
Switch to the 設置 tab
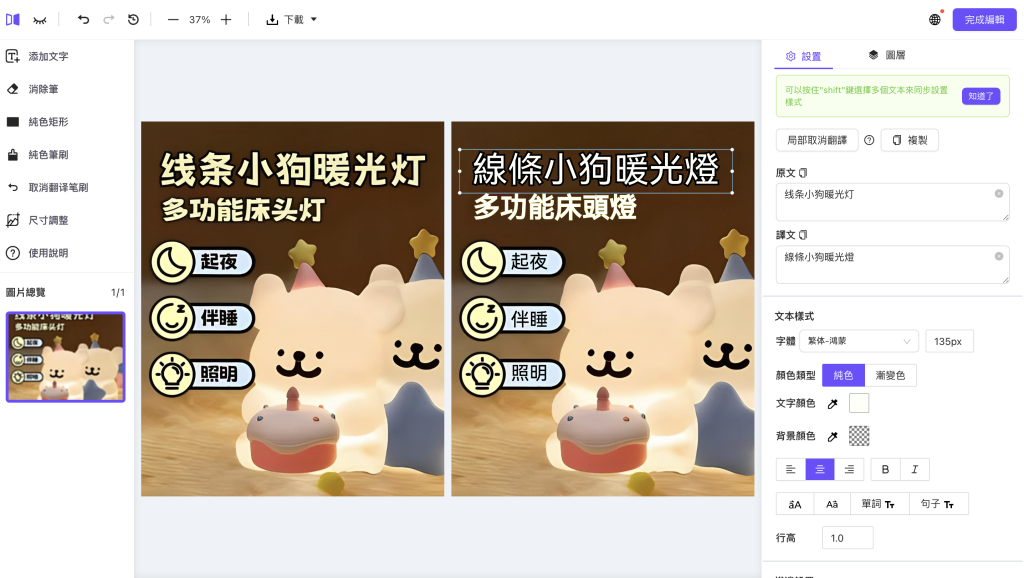(x=803, y=56)
